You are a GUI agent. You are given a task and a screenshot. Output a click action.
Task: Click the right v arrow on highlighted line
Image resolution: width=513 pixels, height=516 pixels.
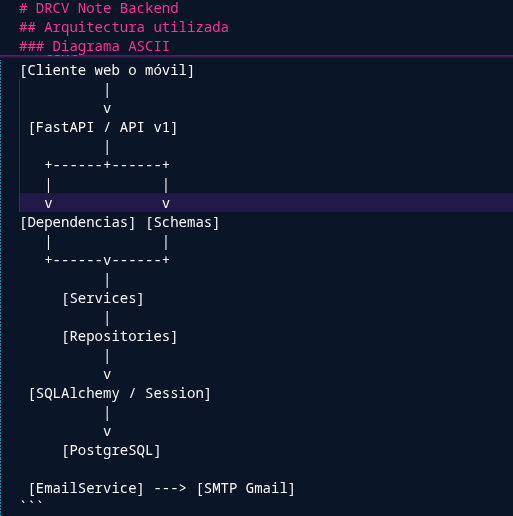pos(166,203)
